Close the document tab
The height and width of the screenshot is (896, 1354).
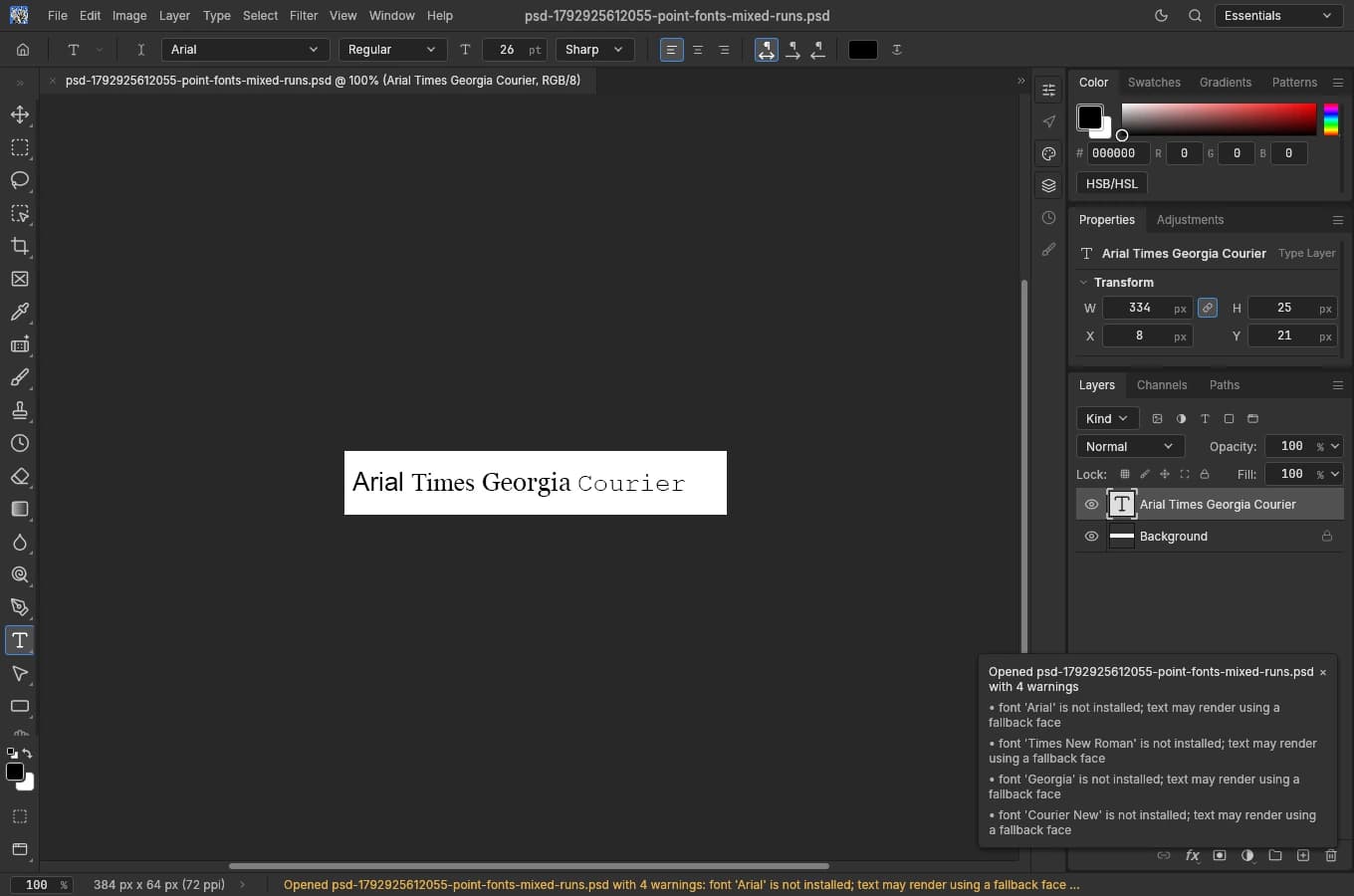pyautogui.click(x=53, y=81)
